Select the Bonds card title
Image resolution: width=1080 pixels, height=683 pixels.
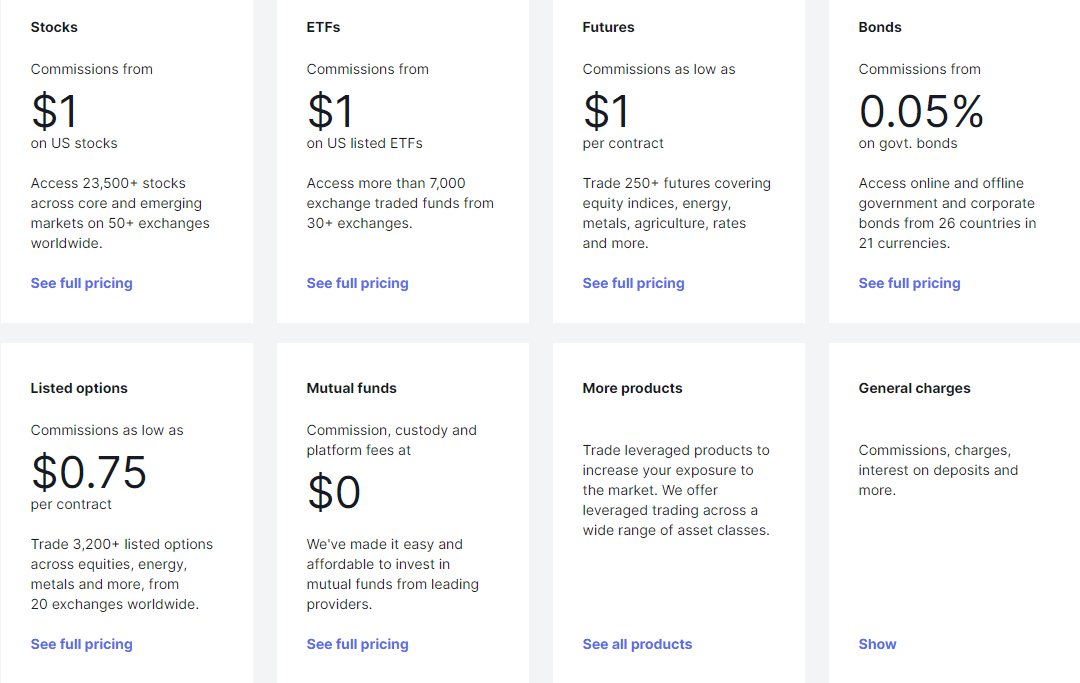880,27
